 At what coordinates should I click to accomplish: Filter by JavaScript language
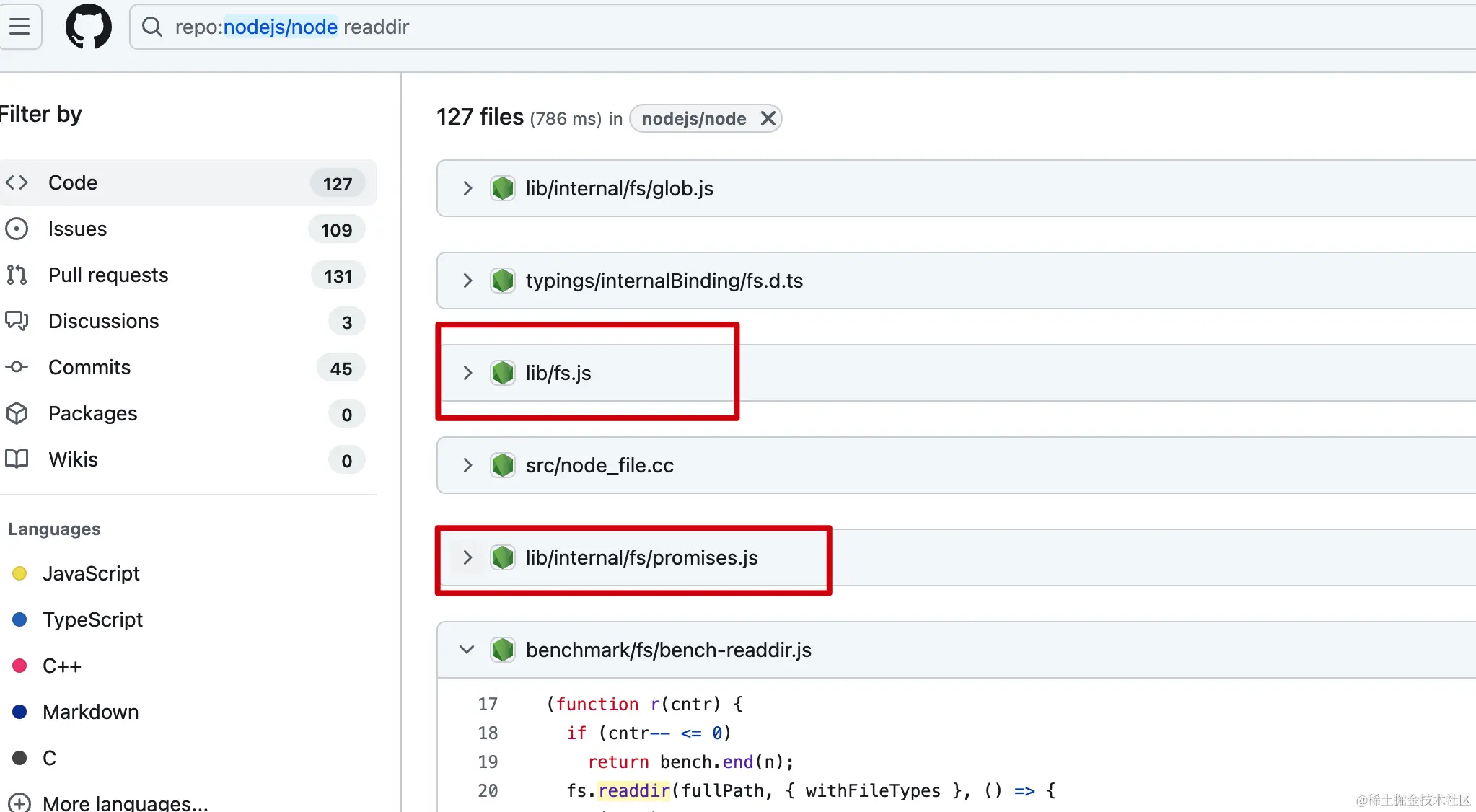[x=91, y=573]
